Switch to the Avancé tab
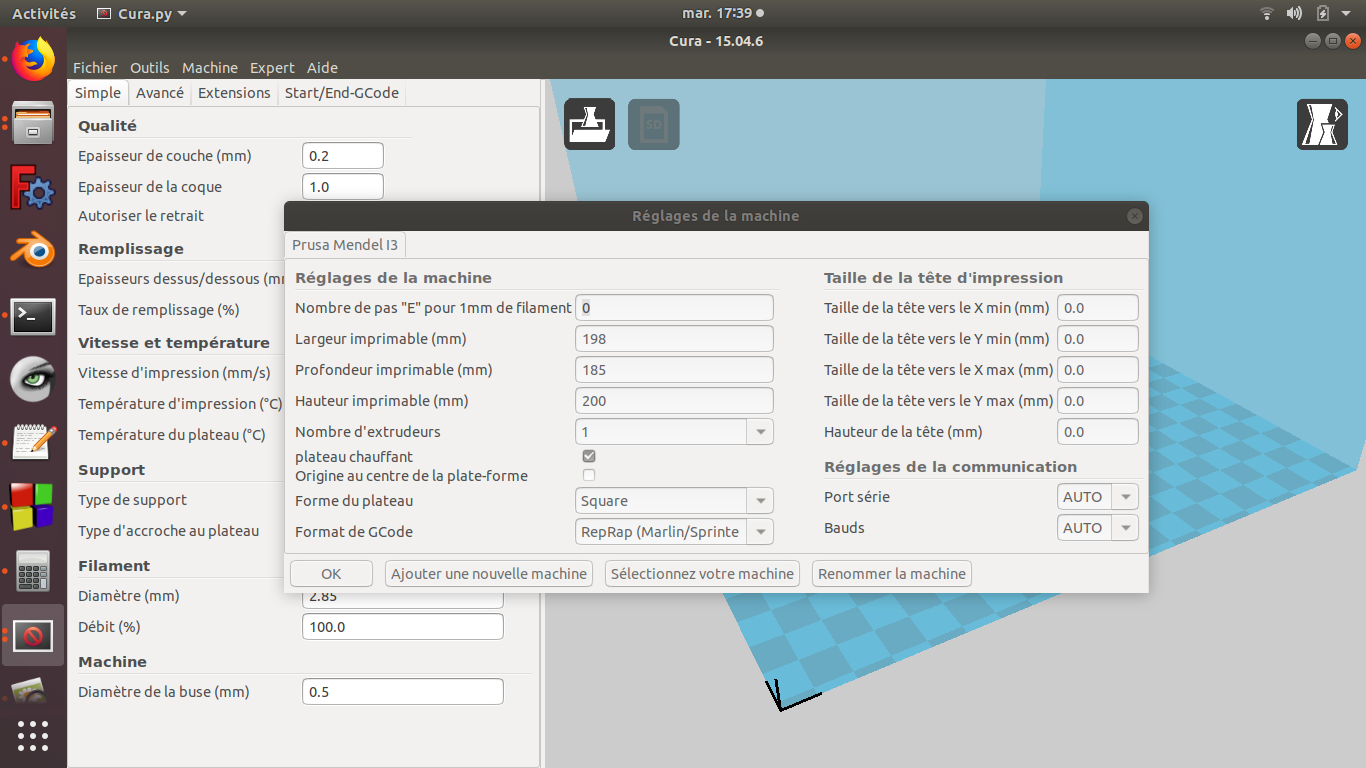Image resolution: width=1366 pixels, height=768 pixels. [160, 93]
